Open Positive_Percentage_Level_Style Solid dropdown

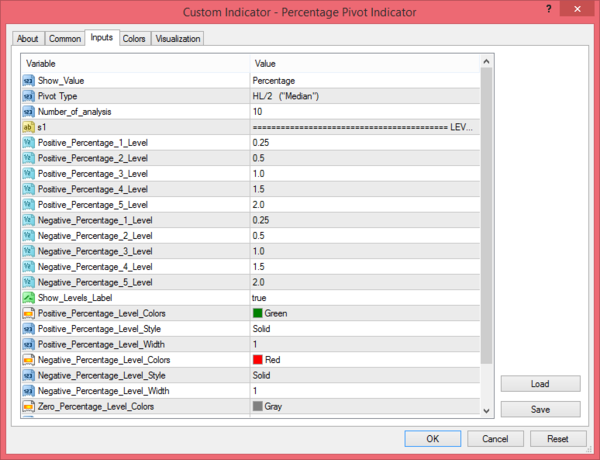pos(365,329)
